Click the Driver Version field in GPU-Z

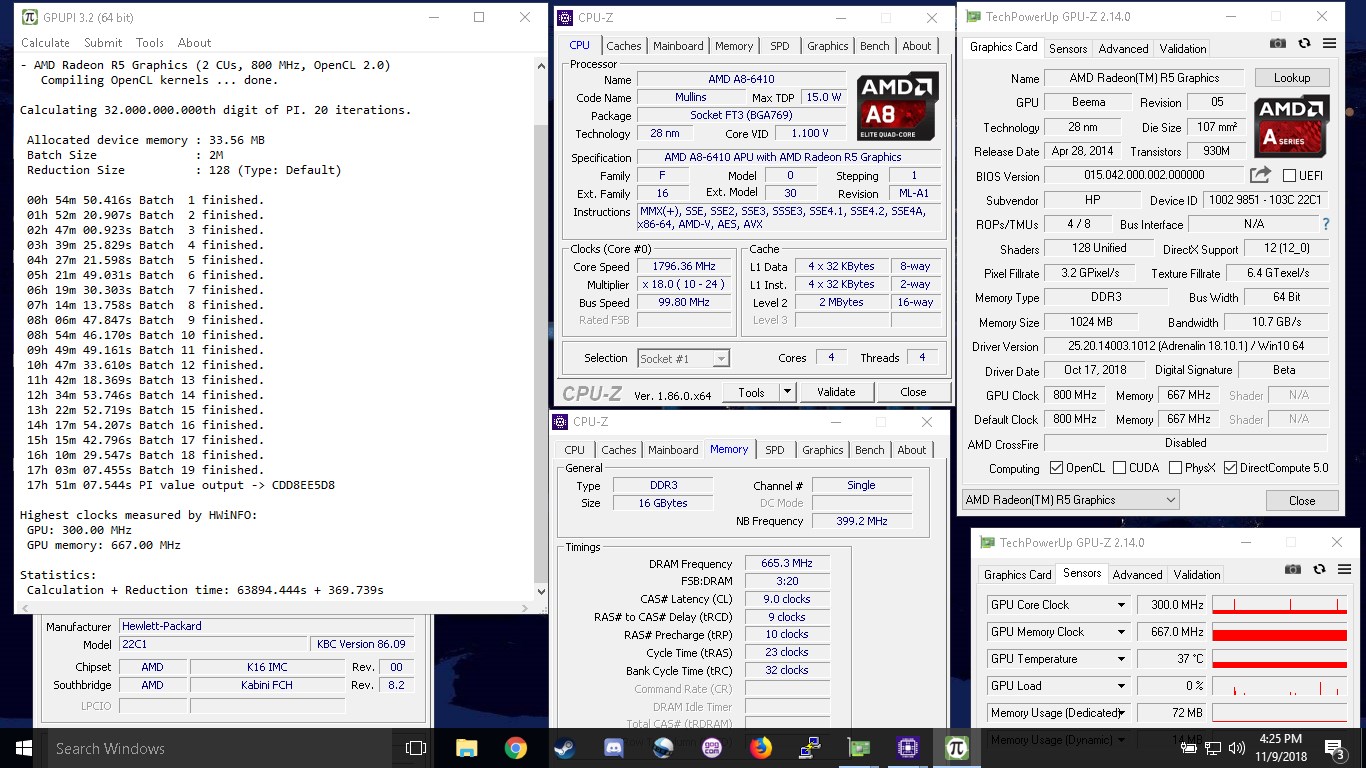[x=1185, y=346]
